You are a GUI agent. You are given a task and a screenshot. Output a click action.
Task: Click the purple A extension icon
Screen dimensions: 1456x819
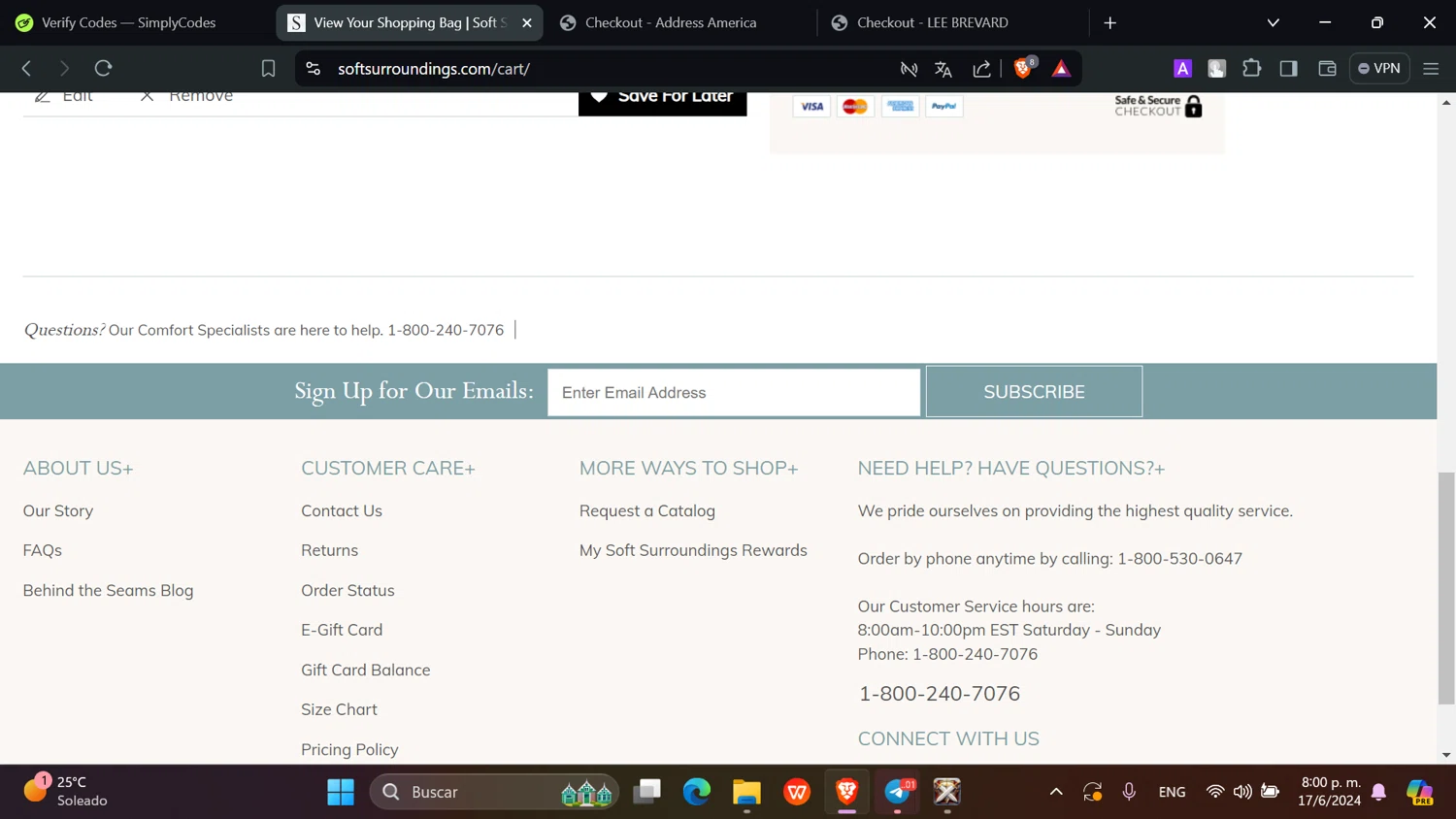coord(1182,68)
